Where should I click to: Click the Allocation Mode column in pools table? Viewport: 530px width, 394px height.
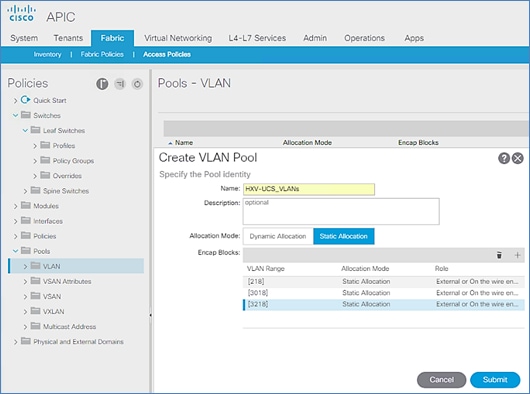(x=307, y=143)
